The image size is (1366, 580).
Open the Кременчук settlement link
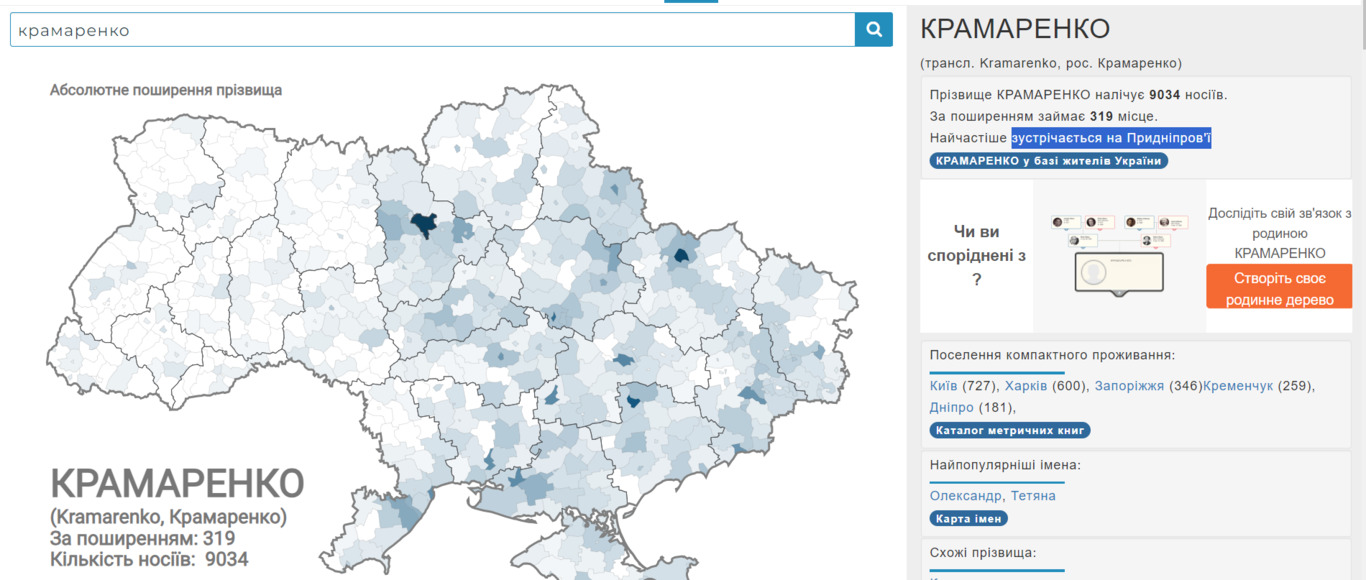pos(1237,386)
